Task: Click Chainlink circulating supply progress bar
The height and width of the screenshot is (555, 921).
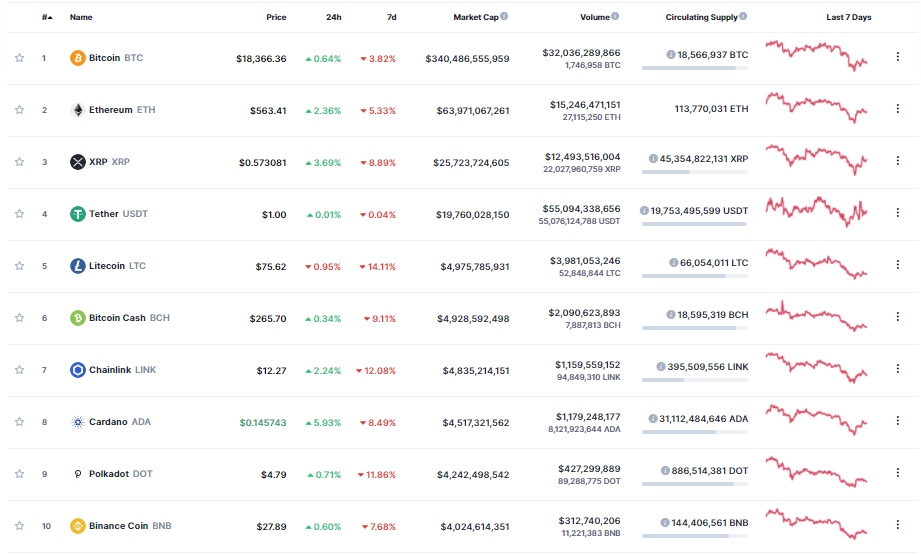Action: coord(695,380)
